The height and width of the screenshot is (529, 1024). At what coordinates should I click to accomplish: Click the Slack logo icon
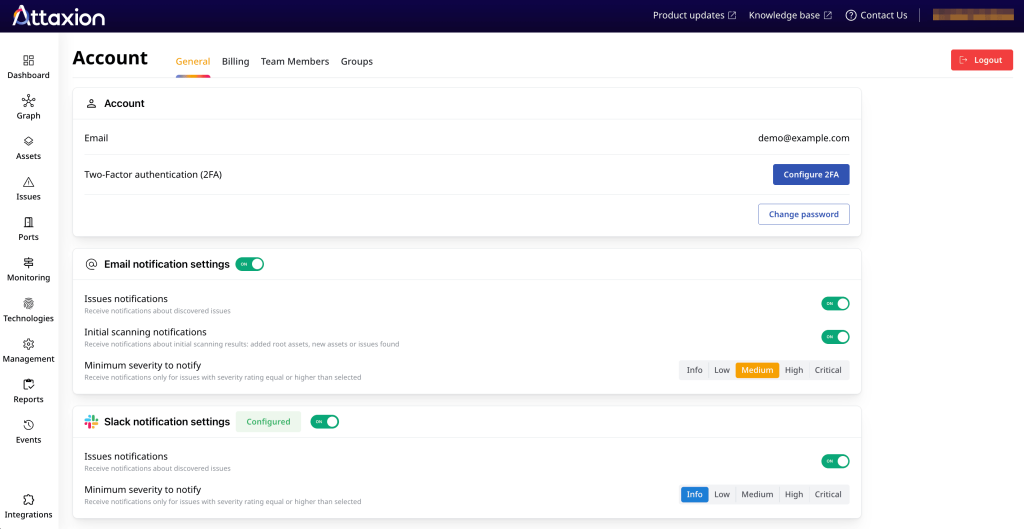(91, 422)
